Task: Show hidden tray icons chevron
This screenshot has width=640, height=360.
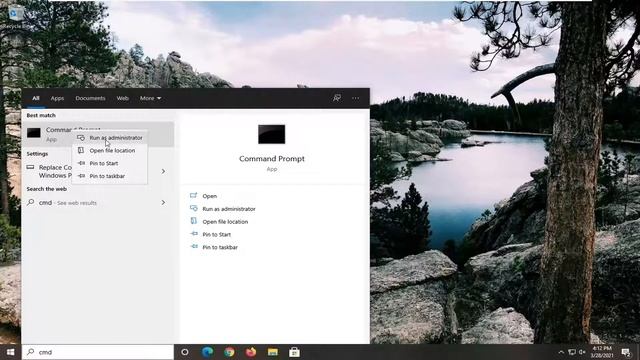Action: [x=561, y=352]
